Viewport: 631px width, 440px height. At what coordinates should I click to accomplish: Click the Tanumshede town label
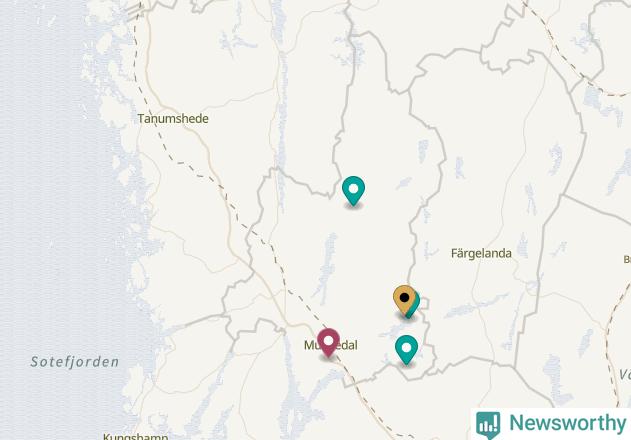(173, 119)
